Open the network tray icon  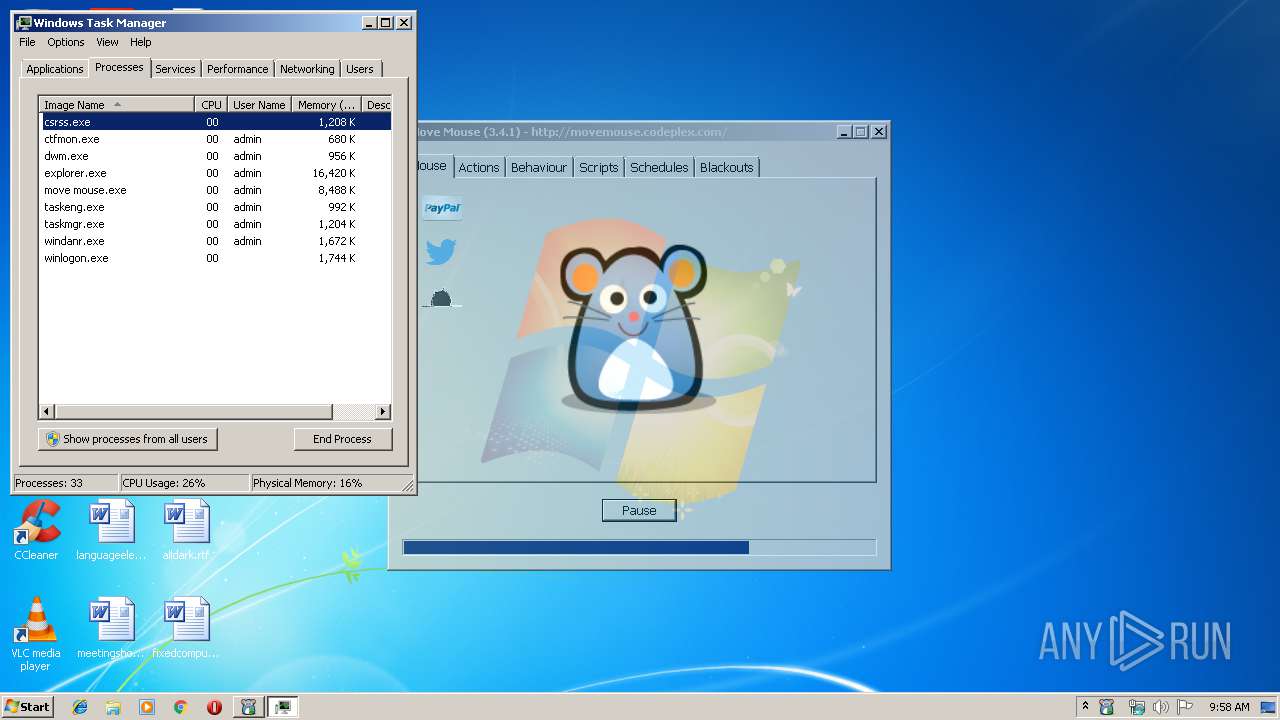tap(1136, 707)
